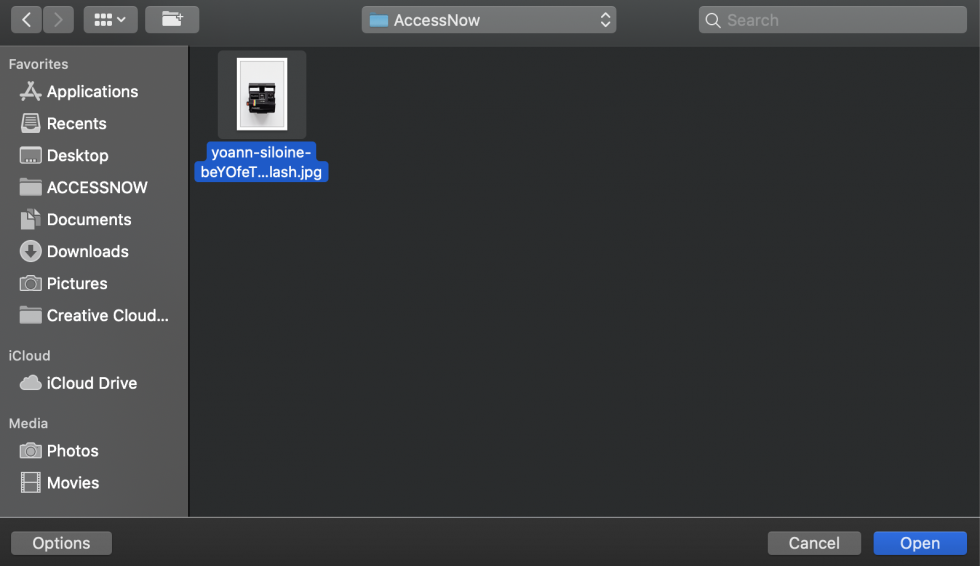
Task: Click the Applications icon in sidebar
Action: pos(30,92)
